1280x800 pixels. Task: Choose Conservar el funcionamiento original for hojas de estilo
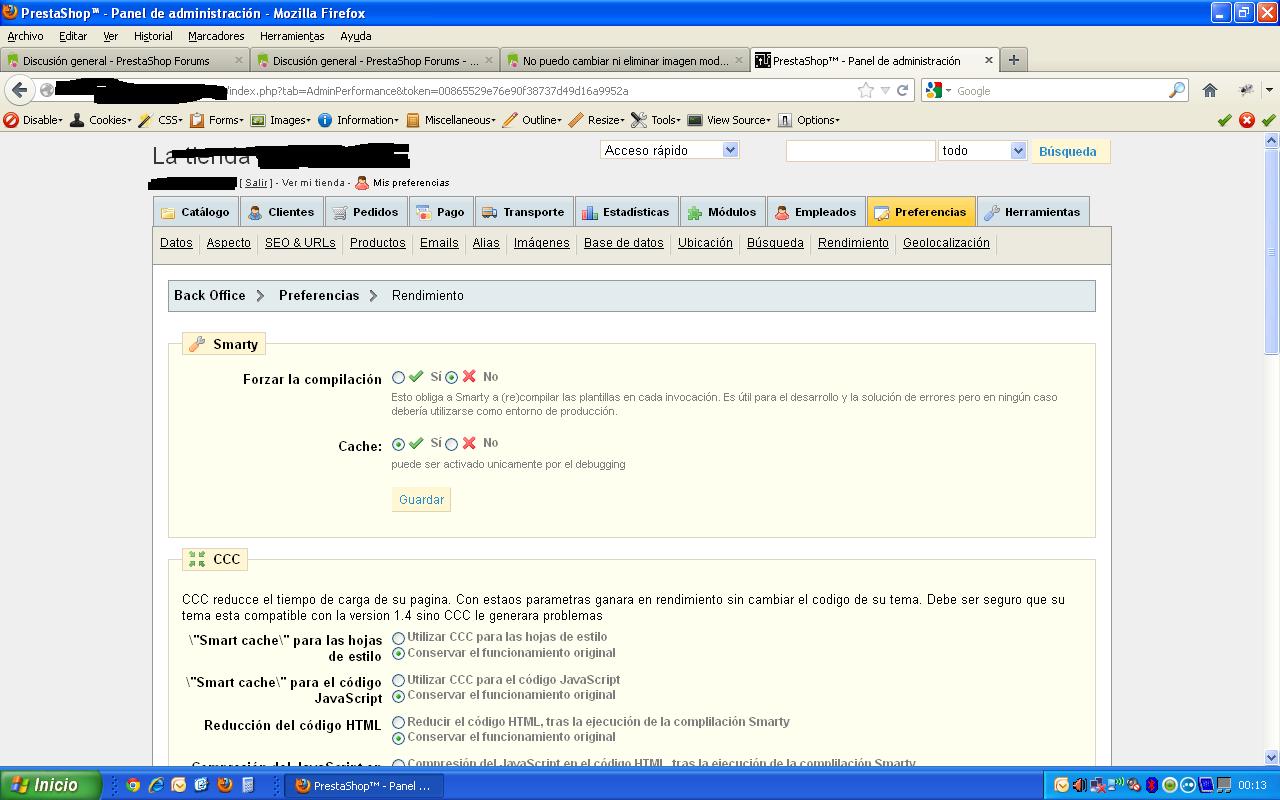pyautogui.click(x=399, y=654)
